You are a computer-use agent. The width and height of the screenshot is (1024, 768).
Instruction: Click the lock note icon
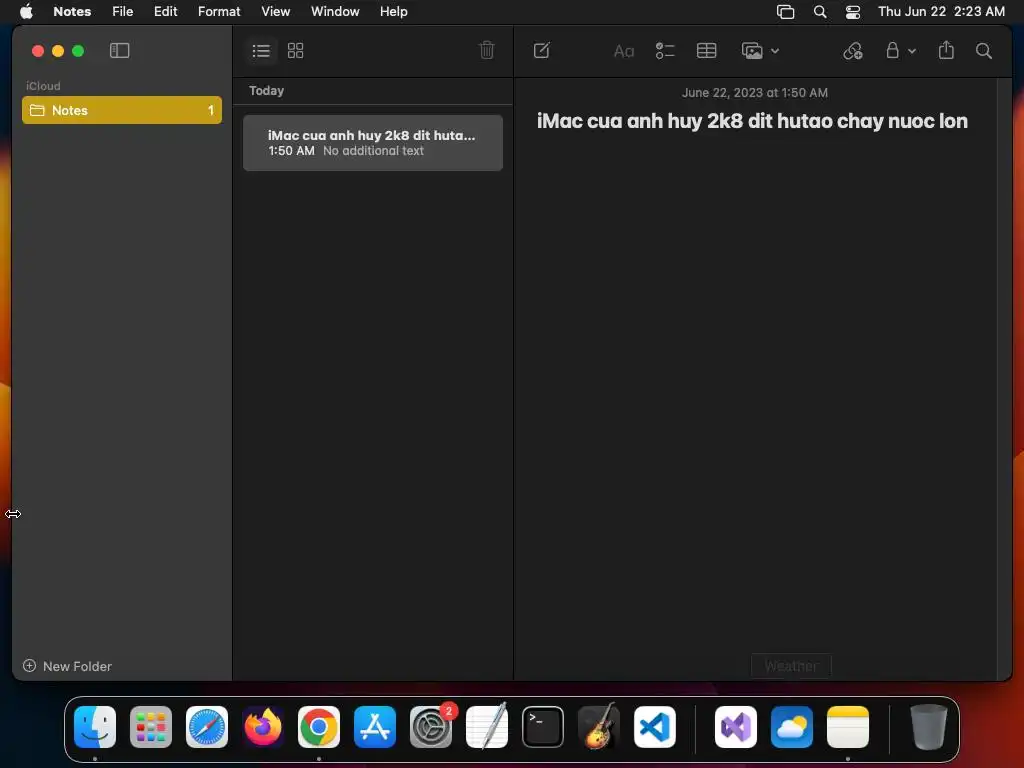pos(892,50)
